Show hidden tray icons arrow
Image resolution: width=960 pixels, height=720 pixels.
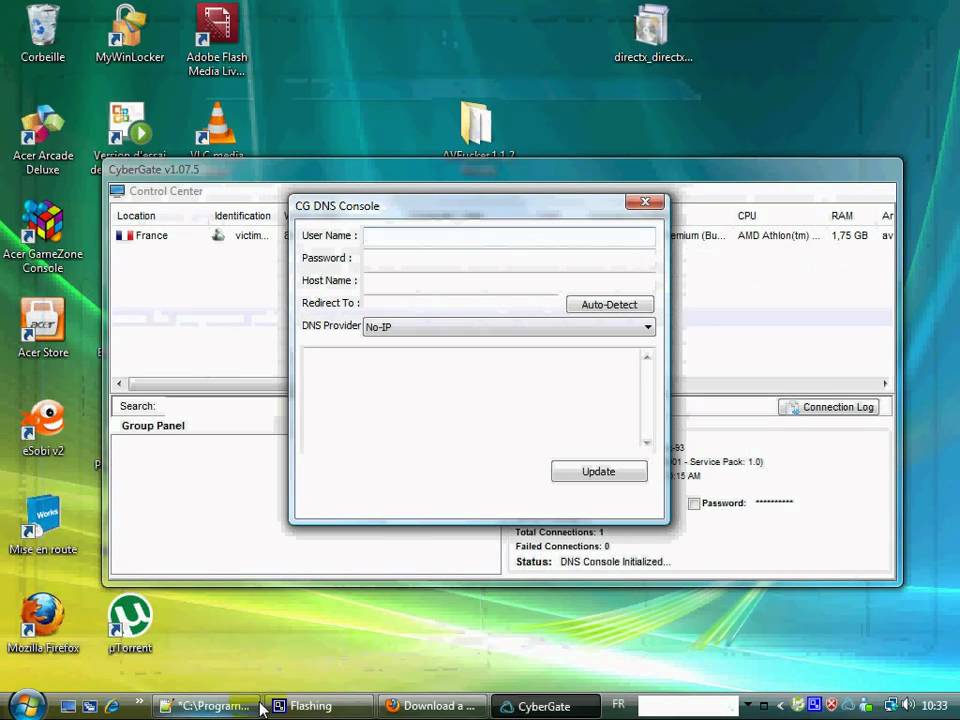point(780,706)
